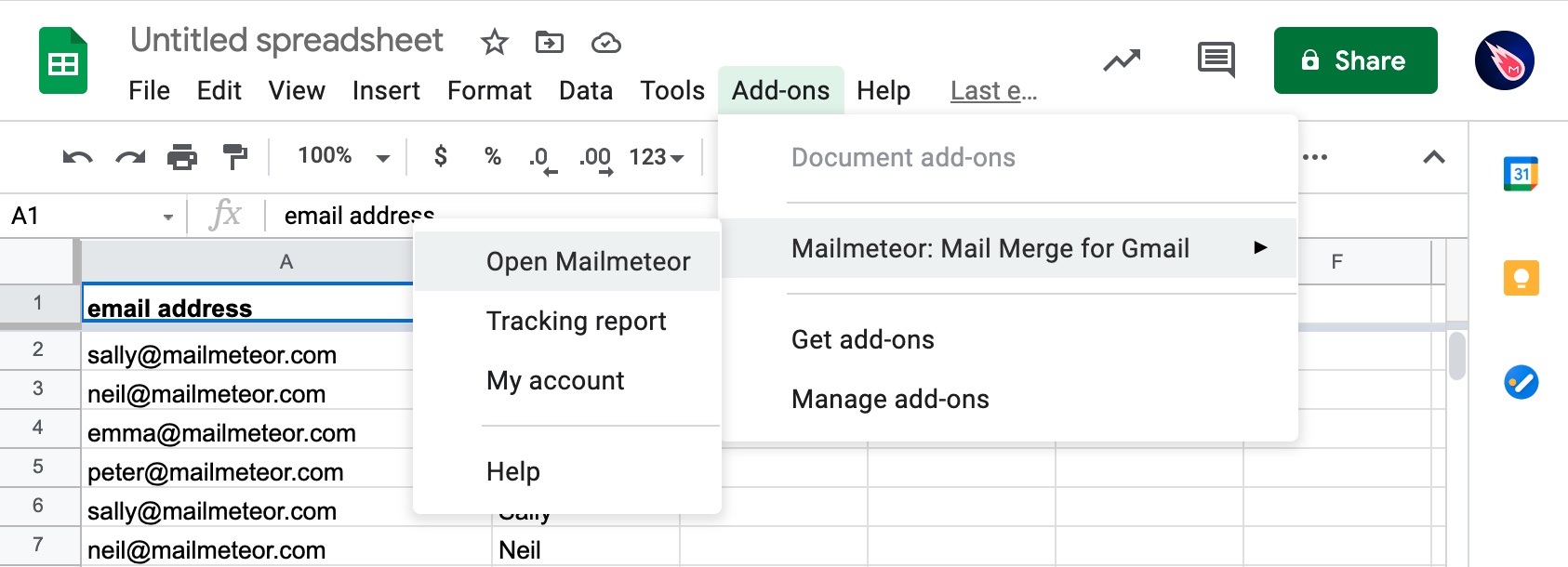Viewport: 1568px width, 567px height.
Task: Open the Help menu in menu bar
Action: point(884,91)
